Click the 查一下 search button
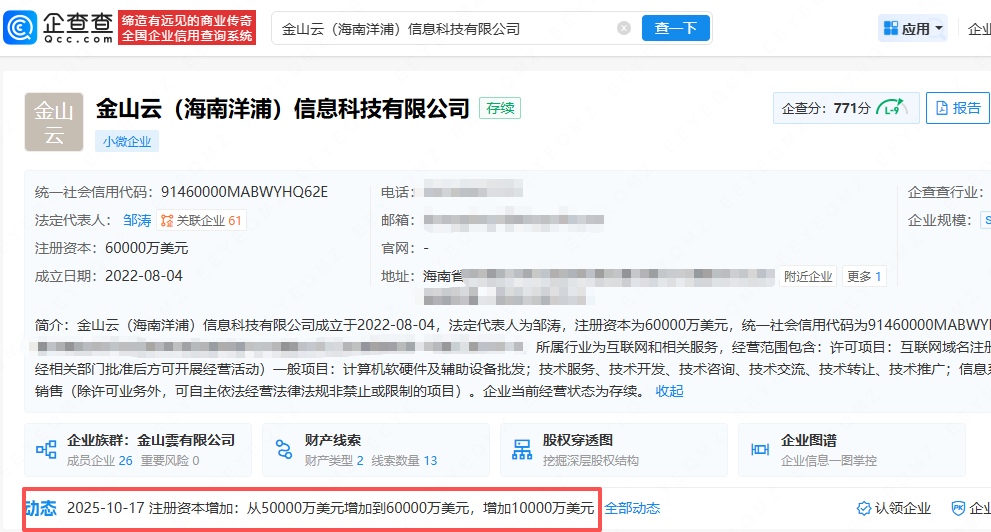The image size is (991, 532). [x=675, y=29]
